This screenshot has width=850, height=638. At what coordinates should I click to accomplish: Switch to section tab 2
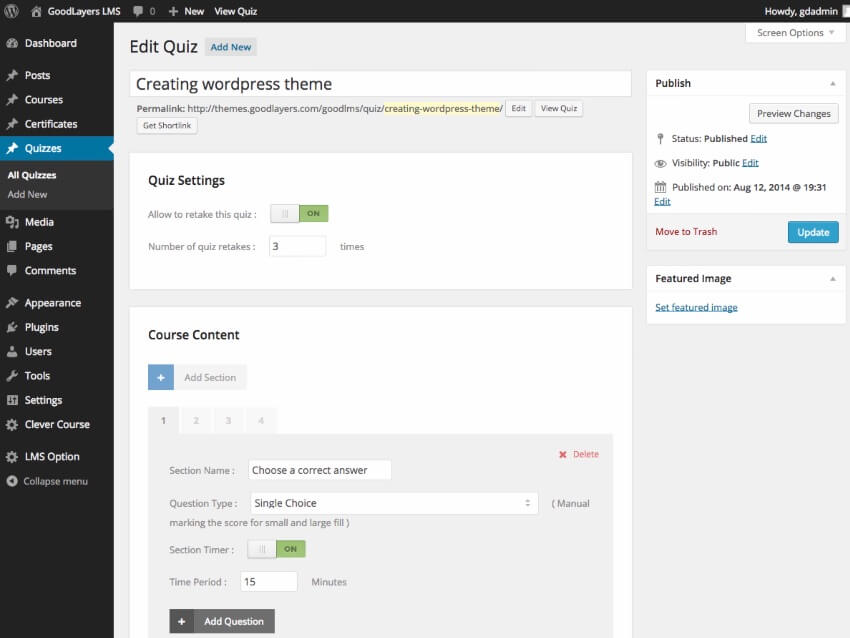click(196, 421)
